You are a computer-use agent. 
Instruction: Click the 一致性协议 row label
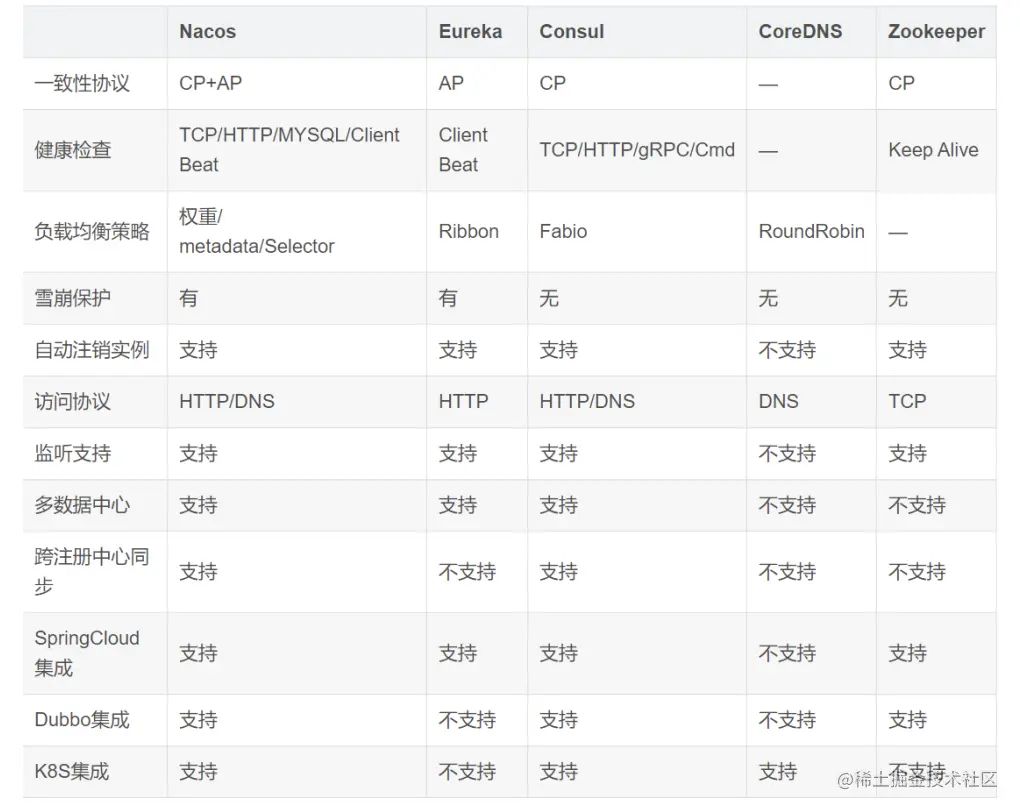coord(82,83)
